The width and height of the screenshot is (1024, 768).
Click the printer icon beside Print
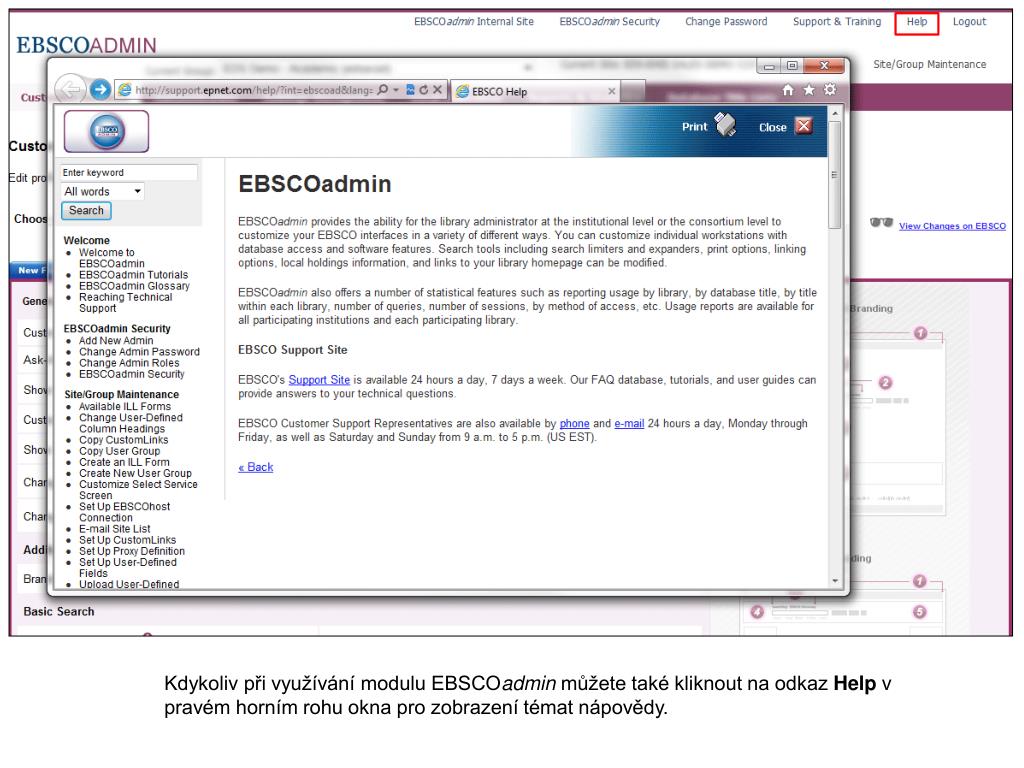point(725,125)
